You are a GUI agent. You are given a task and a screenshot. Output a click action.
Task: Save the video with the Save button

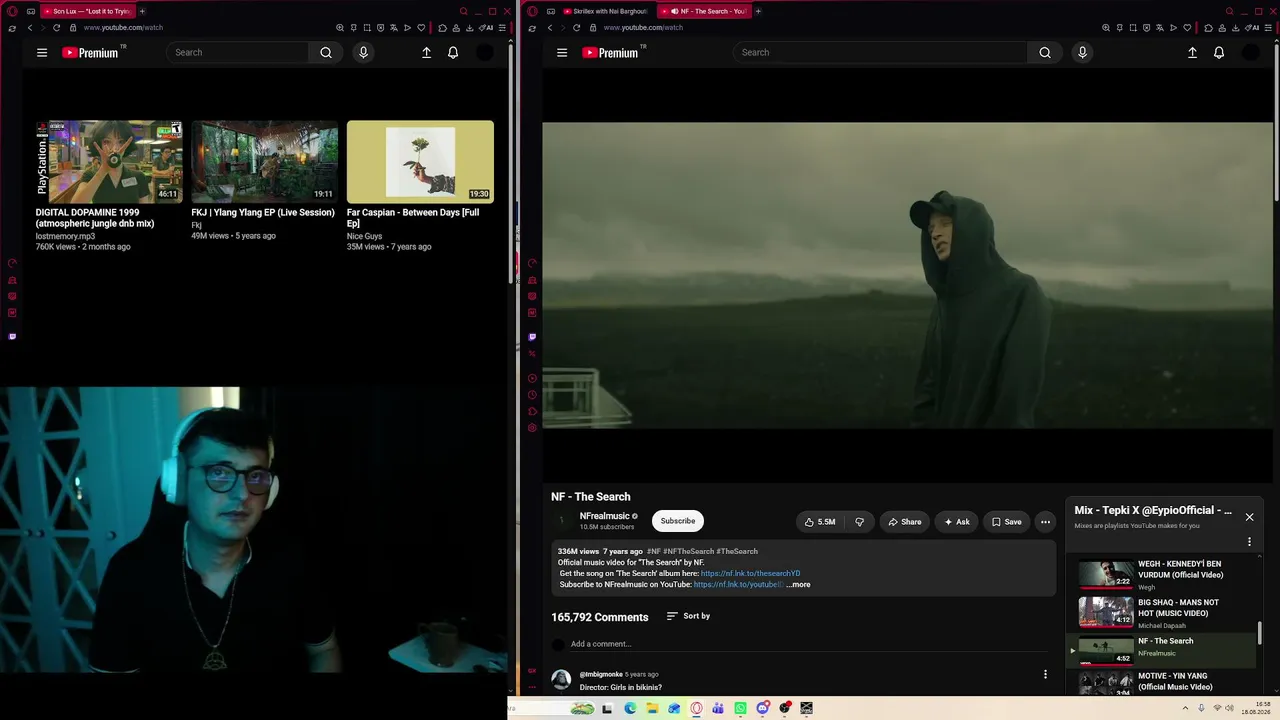pos(1006,521)
